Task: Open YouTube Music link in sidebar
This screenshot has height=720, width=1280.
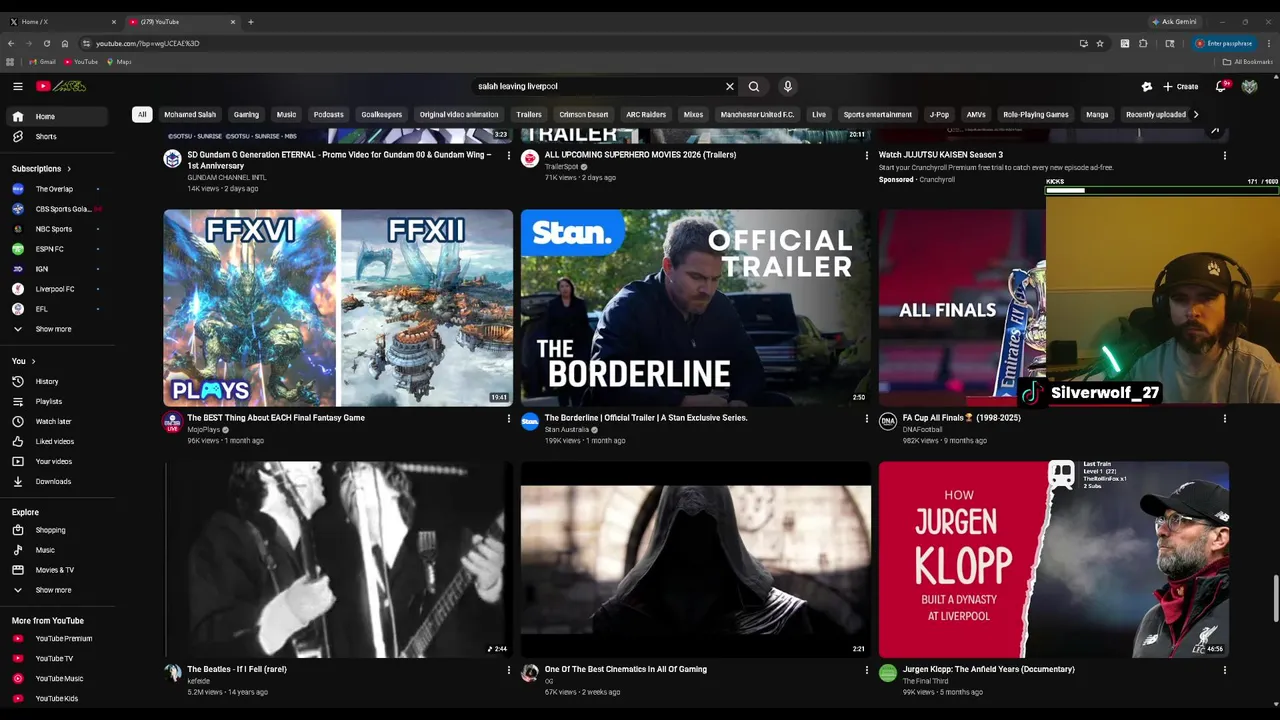Action: (x=57, y=678)
